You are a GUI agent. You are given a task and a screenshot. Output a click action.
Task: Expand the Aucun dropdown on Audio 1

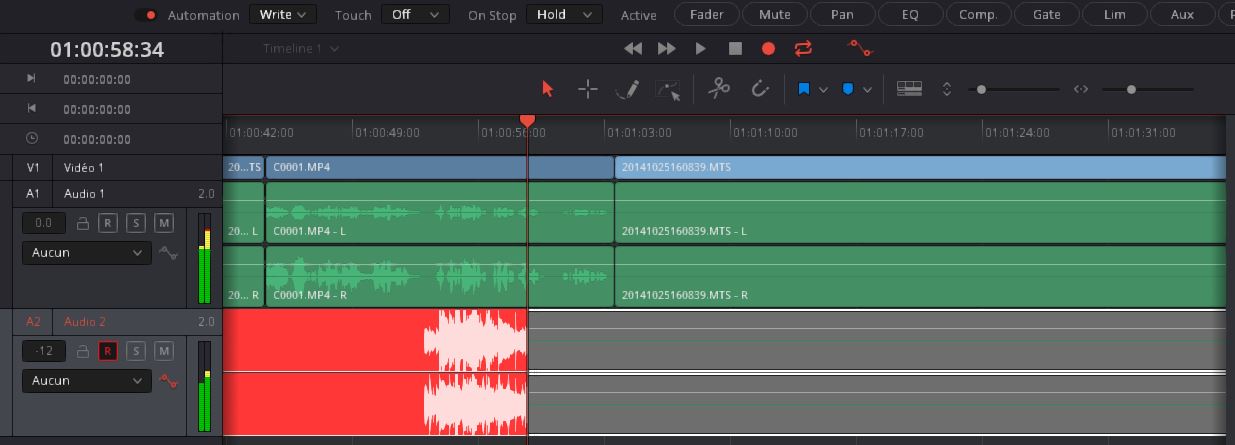tap(86, 253)
